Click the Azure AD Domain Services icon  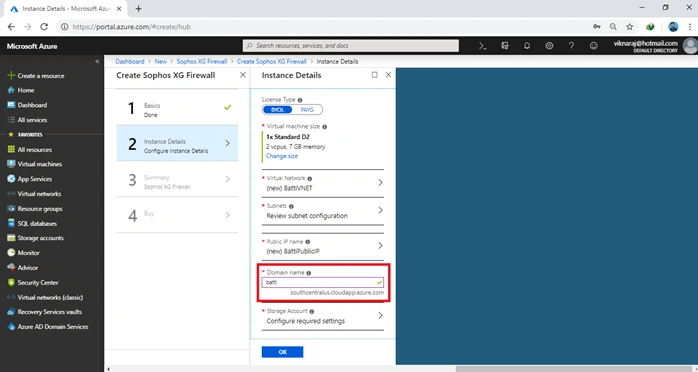pyautogui.click(x=11, y=327)
